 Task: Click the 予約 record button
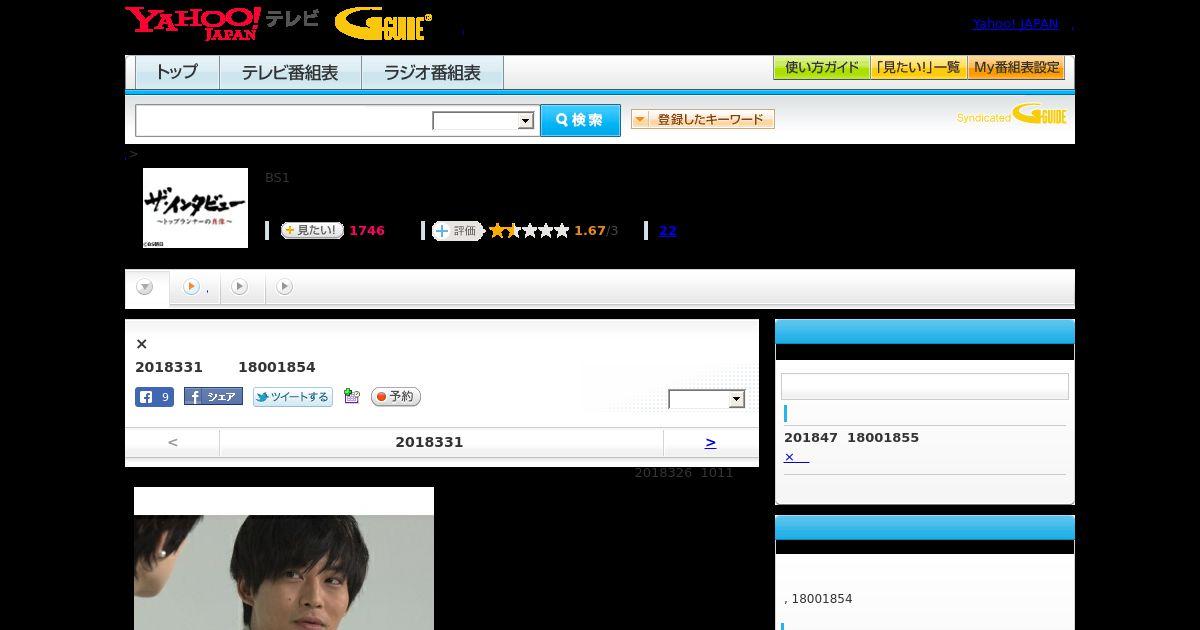pos(396,397)
